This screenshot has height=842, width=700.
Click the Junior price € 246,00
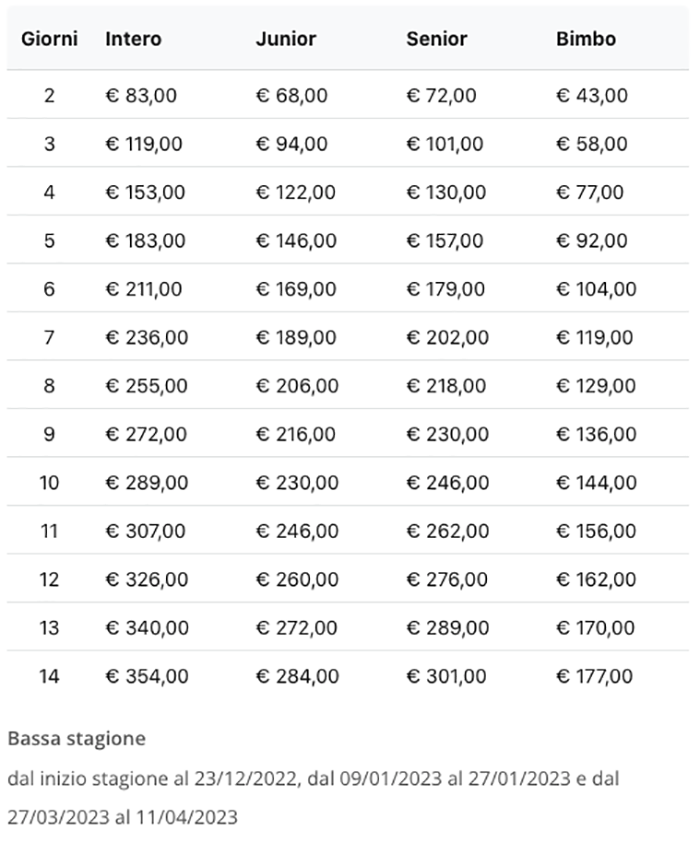tap(297, 531)
